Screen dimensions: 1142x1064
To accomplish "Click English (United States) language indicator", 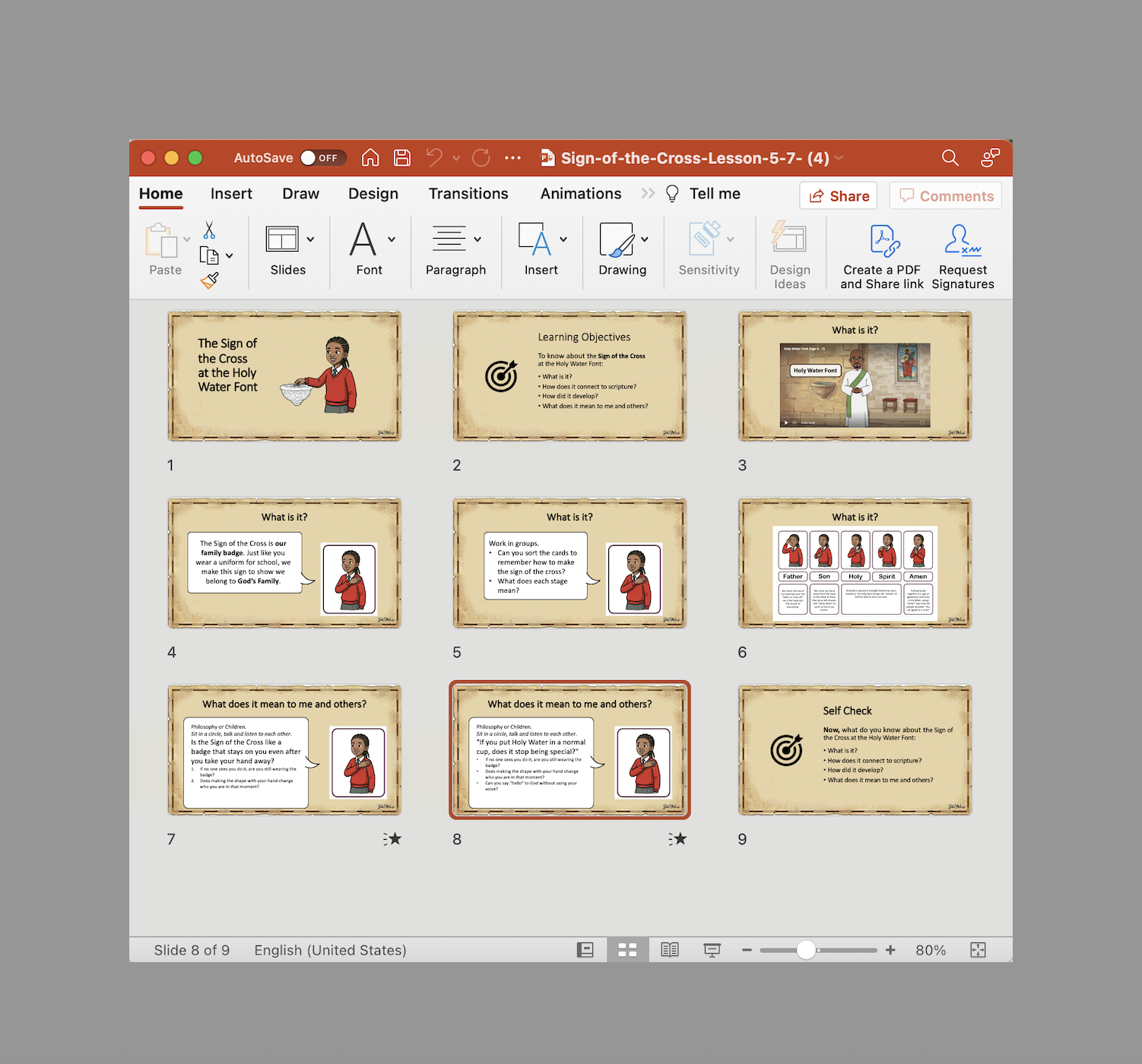I will [330, 950].
